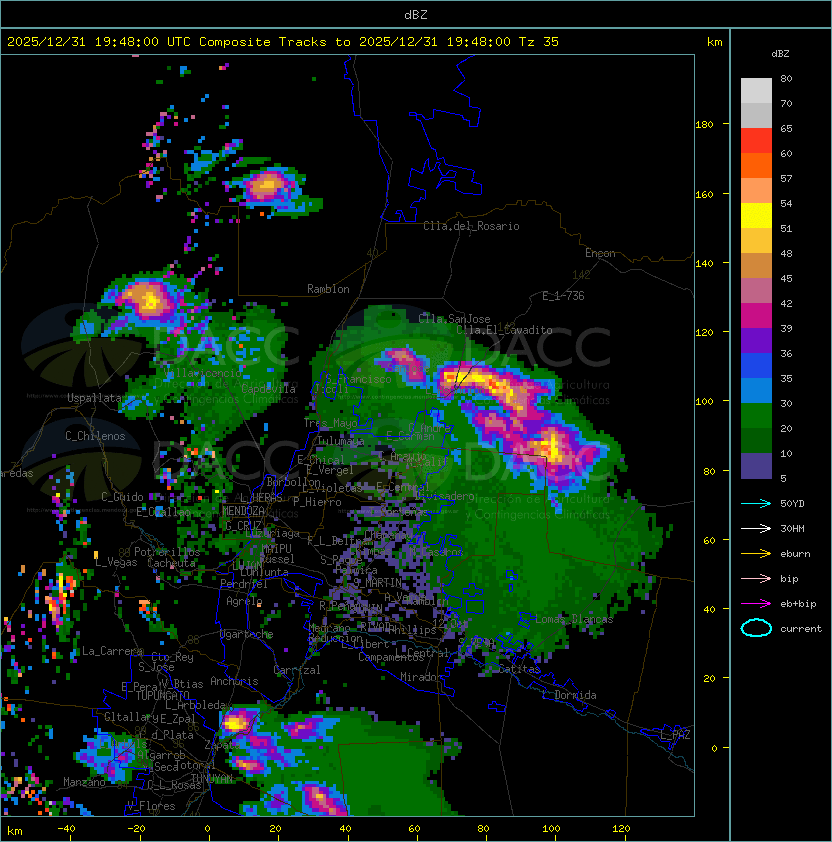Click the '0' tick on right km axis
832x842 pixels.
coord(714,749)
